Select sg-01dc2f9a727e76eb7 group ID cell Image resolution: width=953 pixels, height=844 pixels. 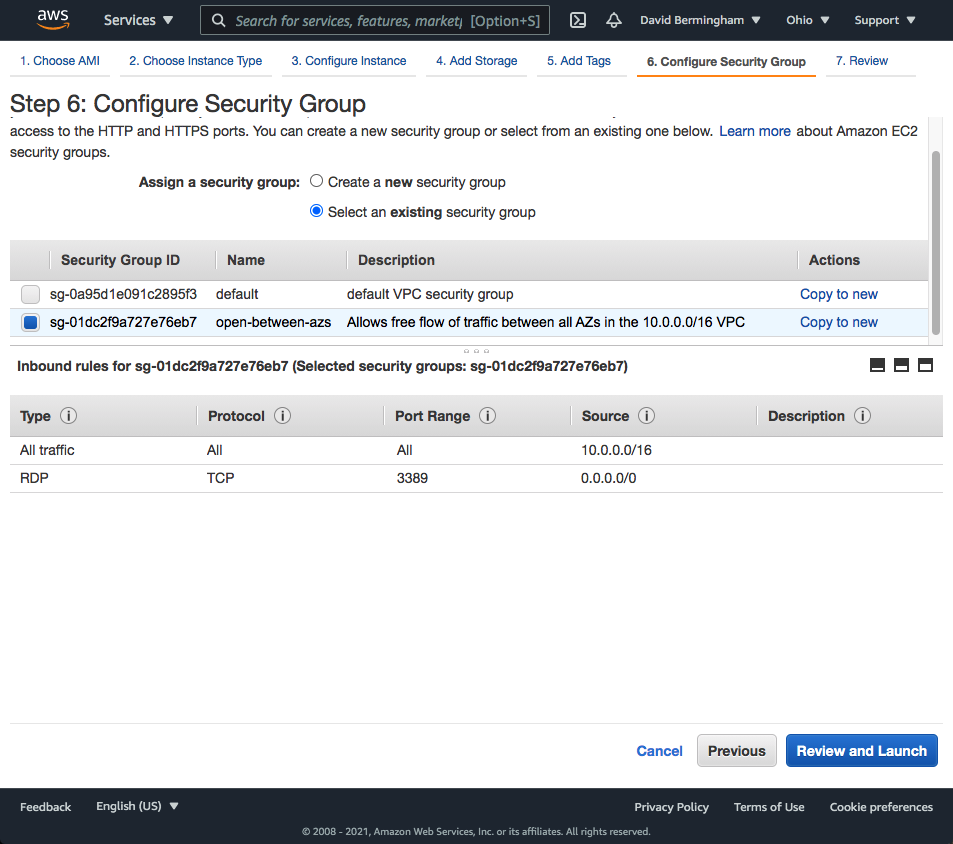click(x=123, y=322)
